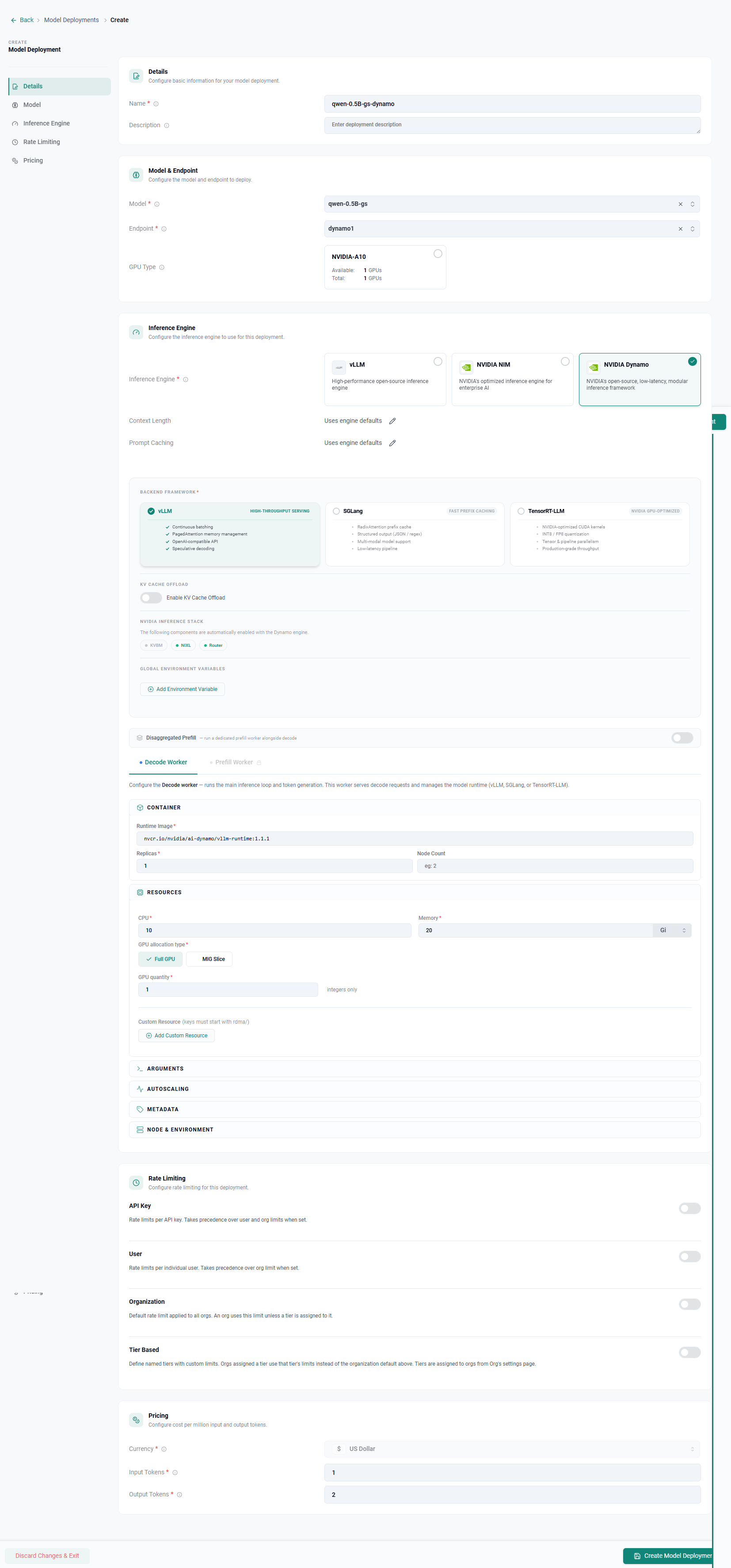This screenshot has width=731, height=1568.
Task: Enable API Key rate limiting
Action: coord(689,1208)
